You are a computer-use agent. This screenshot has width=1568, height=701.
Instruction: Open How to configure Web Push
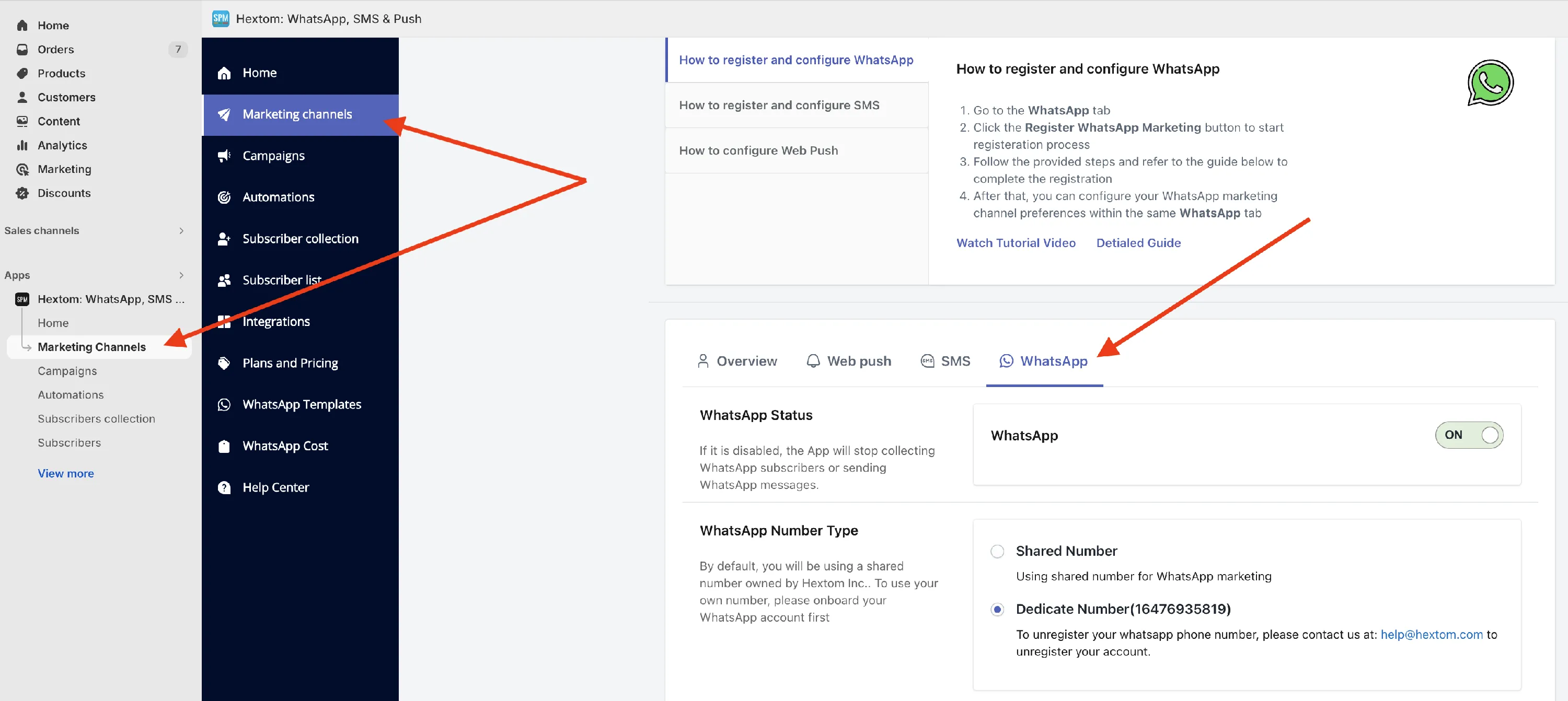pos(797,150)
